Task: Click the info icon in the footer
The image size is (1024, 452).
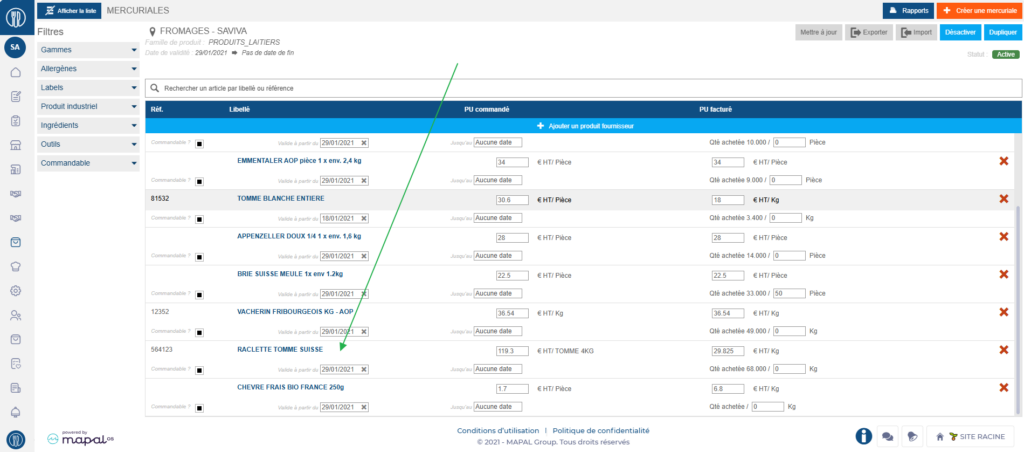Action: pyautogui.click(x=864, y=436)
